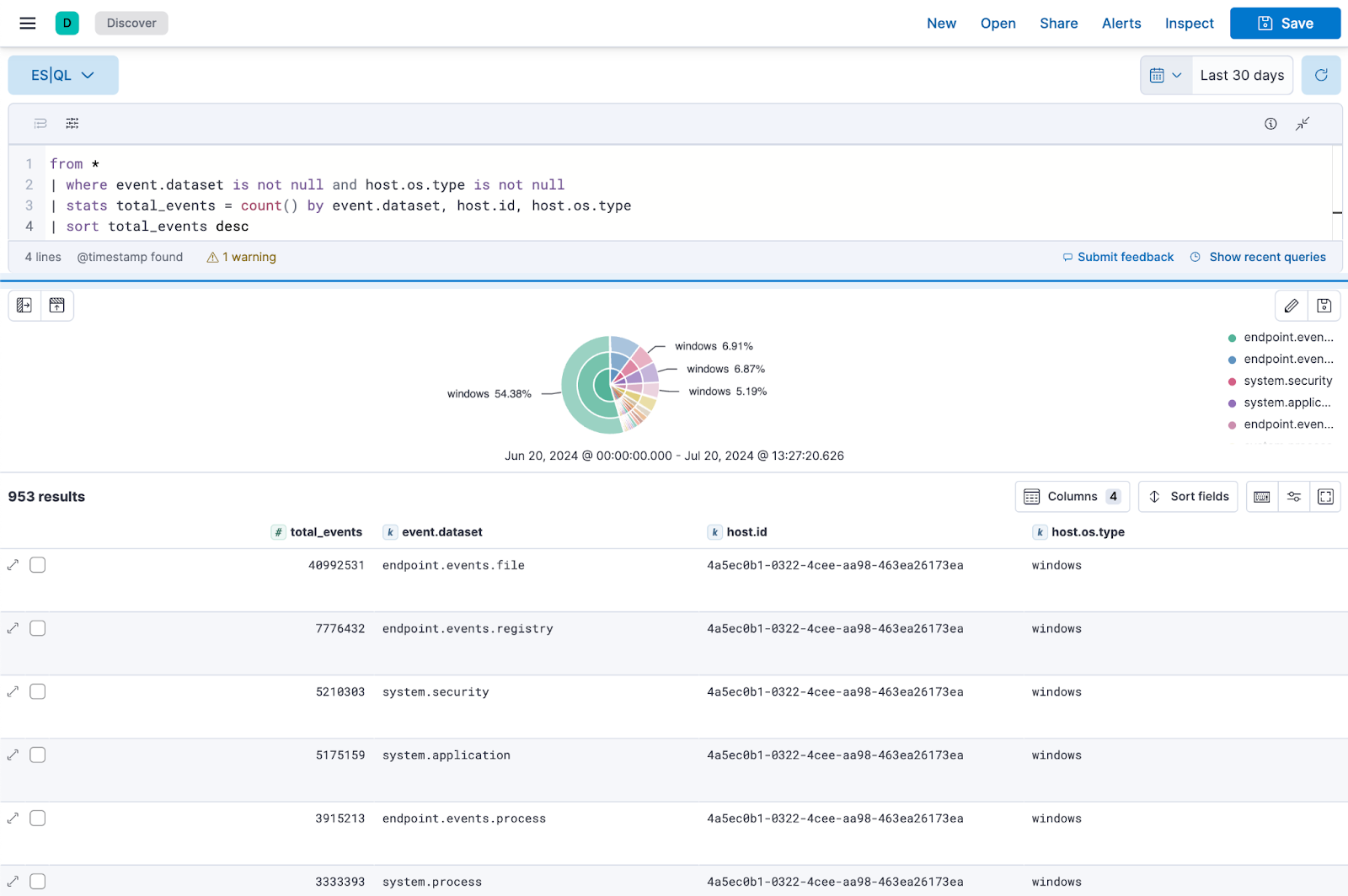Click the 1 warning indicator
1348x896 pixels.
coord(242,257)
